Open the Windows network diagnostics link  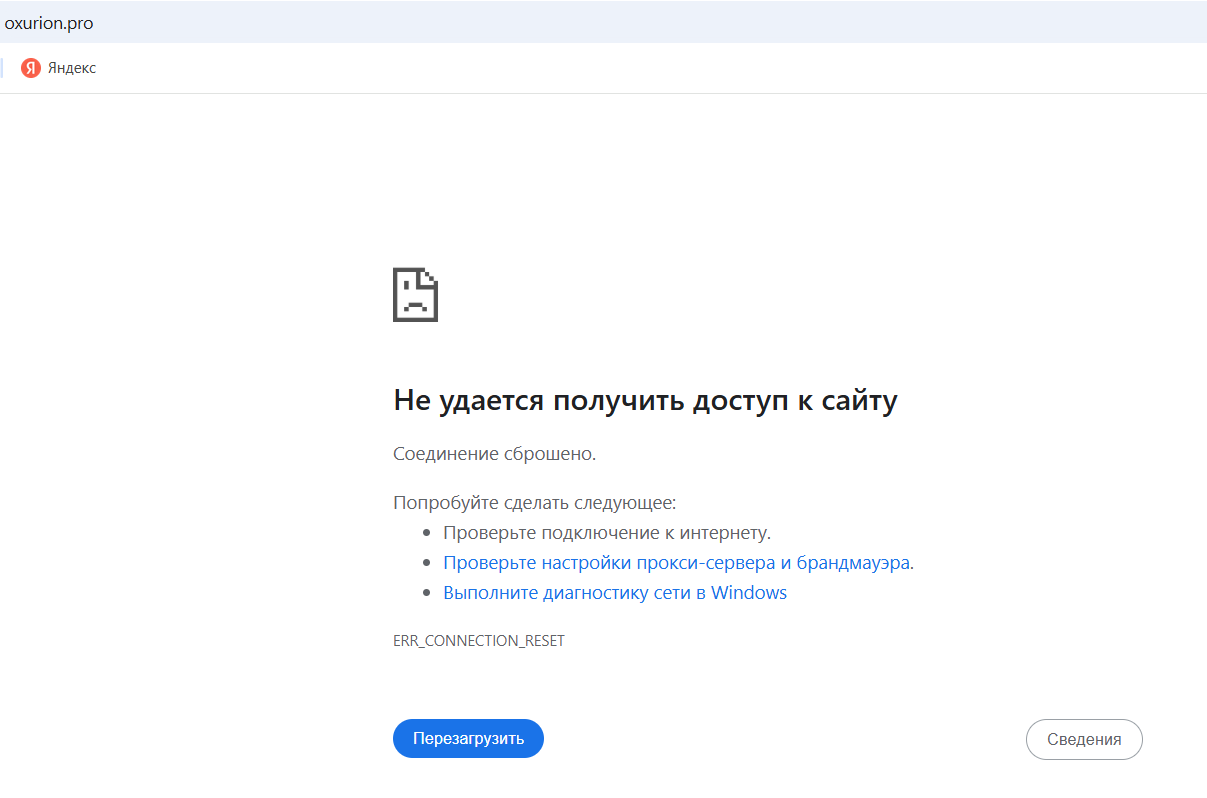click(x=616, y=592)
